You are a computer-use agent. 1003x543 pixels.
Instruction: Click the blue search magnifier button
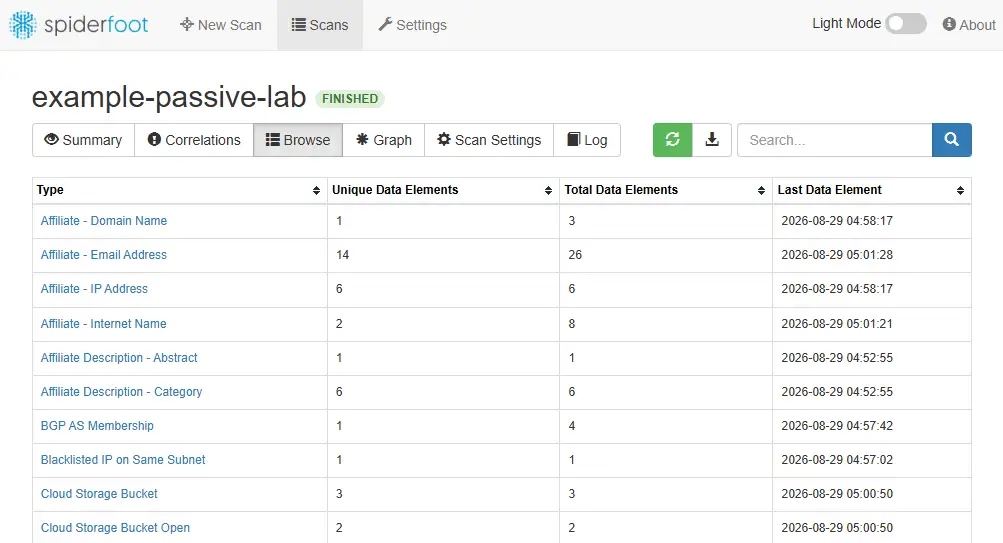click(x=952, y=140)
